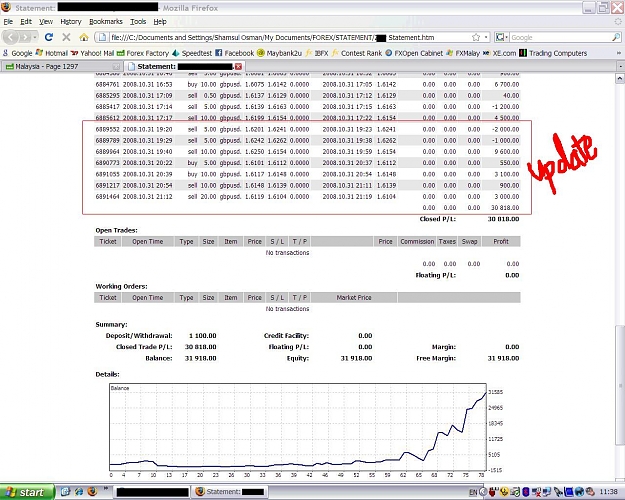Click the Working Orders heading
Image resolution: width=625 pixels, height=500 pixels.
(121, 286)
